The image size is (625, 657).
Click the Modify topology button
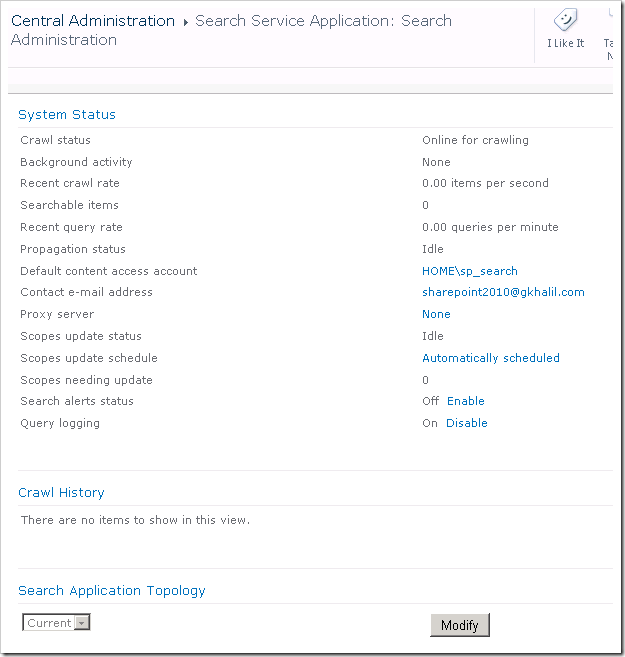[x=460, y=625]
